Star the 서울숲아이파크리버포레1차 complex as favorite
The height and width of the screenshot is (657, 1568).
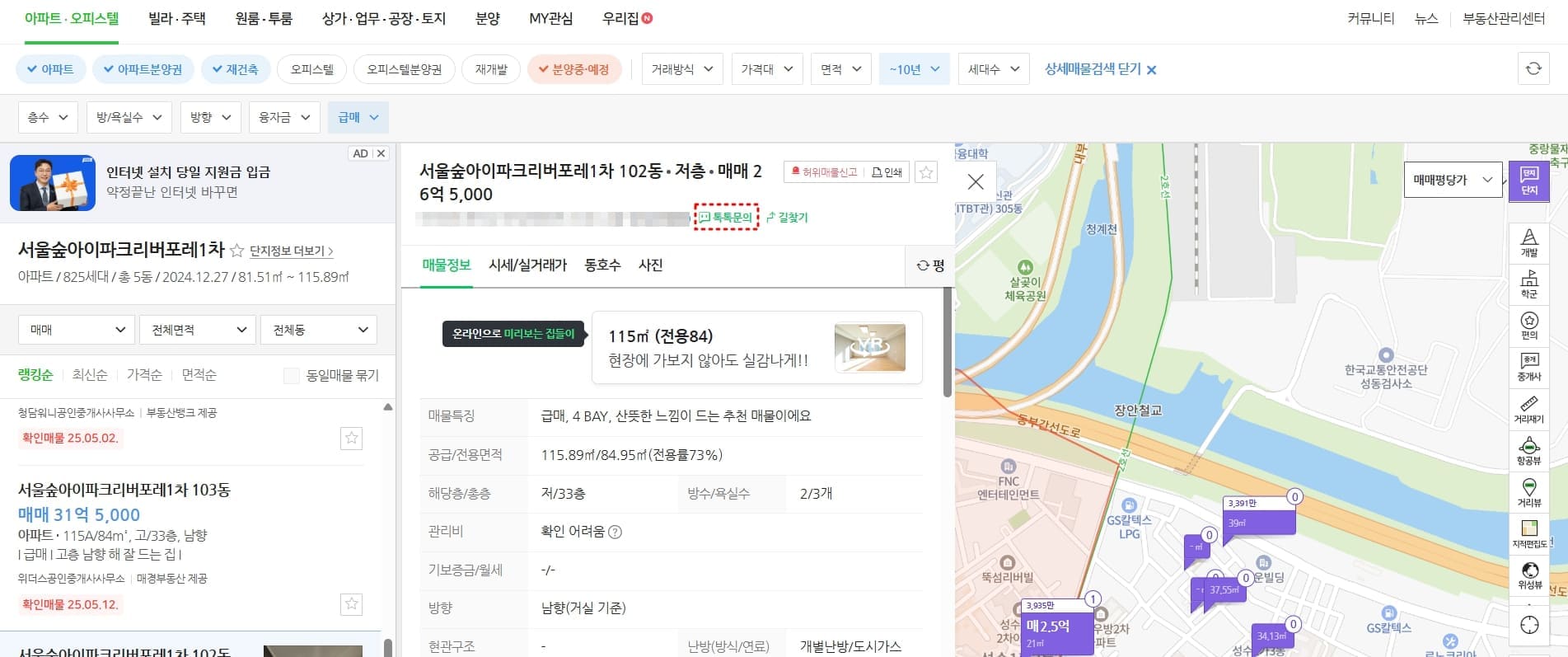(236, 250)
